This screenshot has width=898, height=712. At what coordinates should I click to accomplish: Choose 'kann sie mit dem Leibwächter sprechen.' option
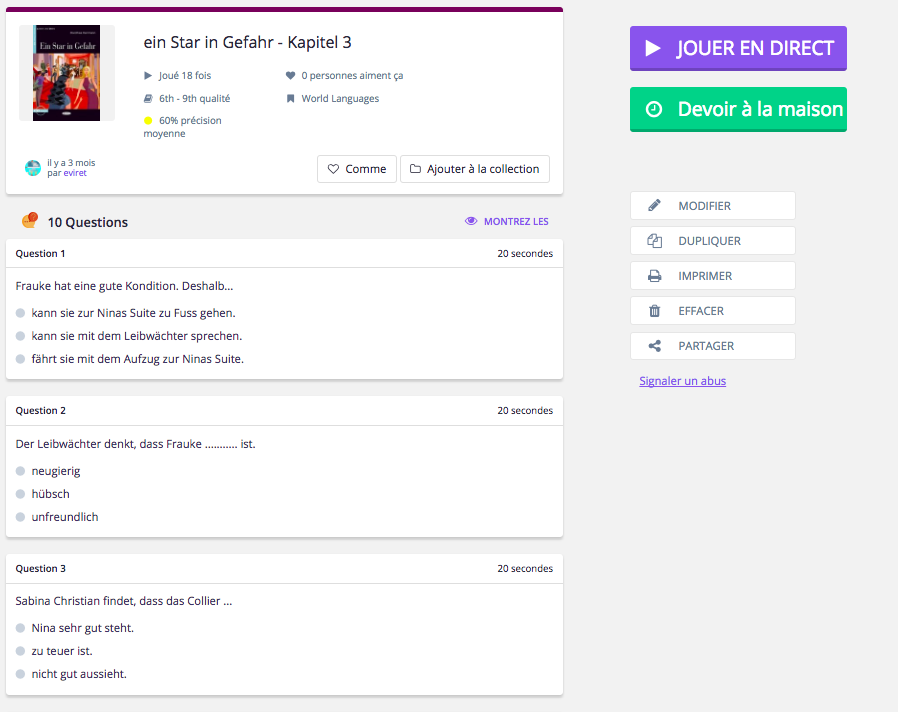tap(21, 336)
